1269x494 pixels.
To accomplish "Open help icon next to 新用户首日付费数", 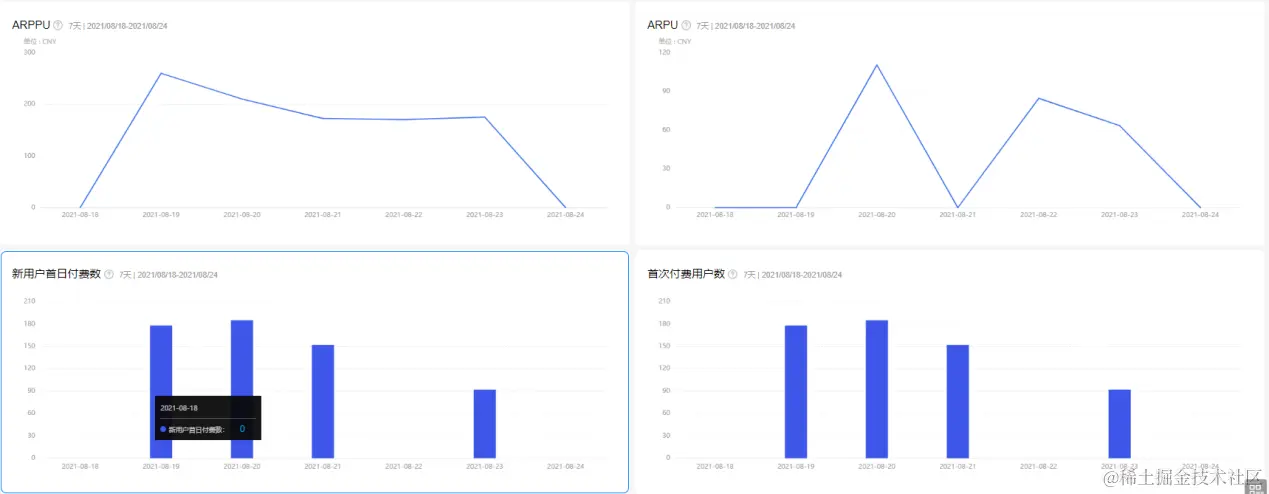I will click(x=109, y=274).
